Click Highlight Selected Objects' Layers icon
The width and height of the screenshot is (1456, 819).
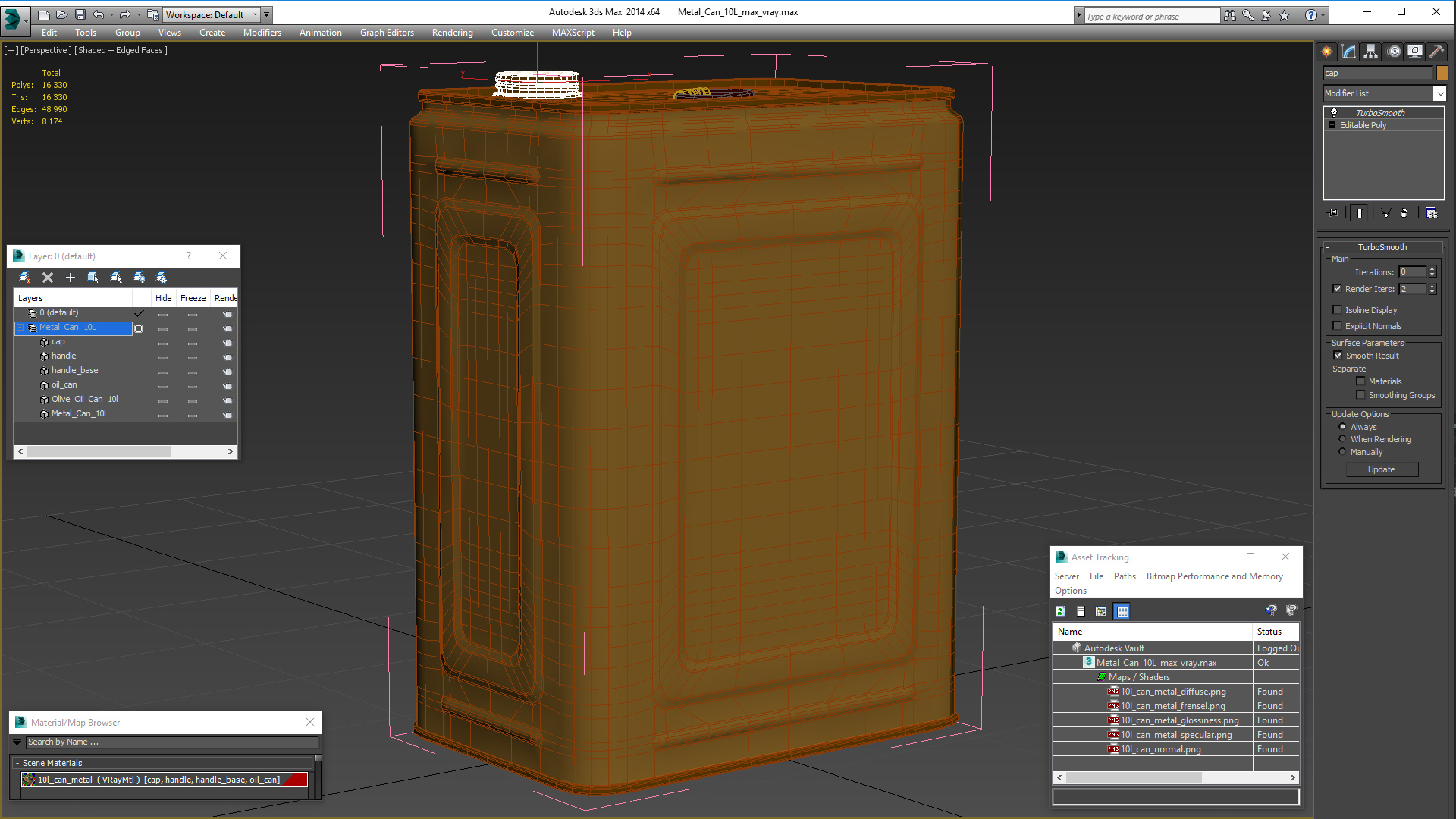click(116, 278)
